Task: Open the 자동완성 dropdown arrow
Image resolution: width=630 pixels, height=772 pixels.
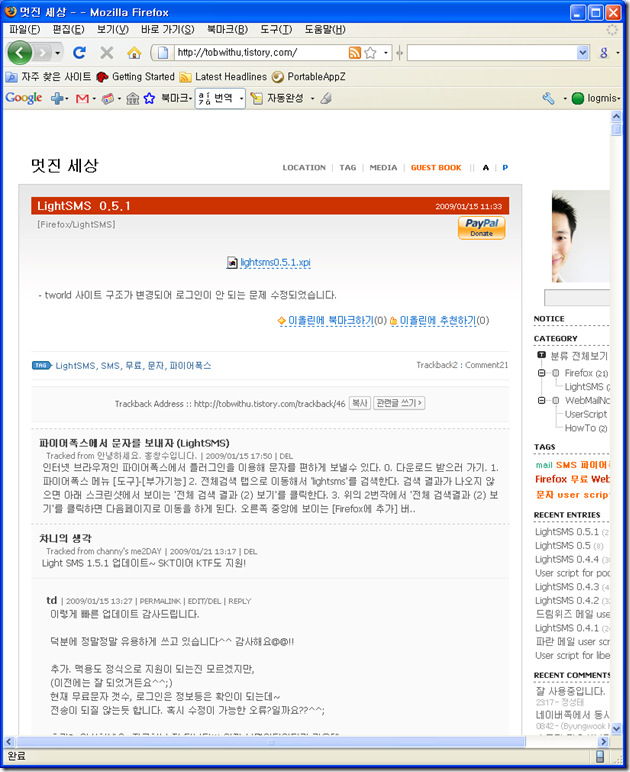Action: 312,99
